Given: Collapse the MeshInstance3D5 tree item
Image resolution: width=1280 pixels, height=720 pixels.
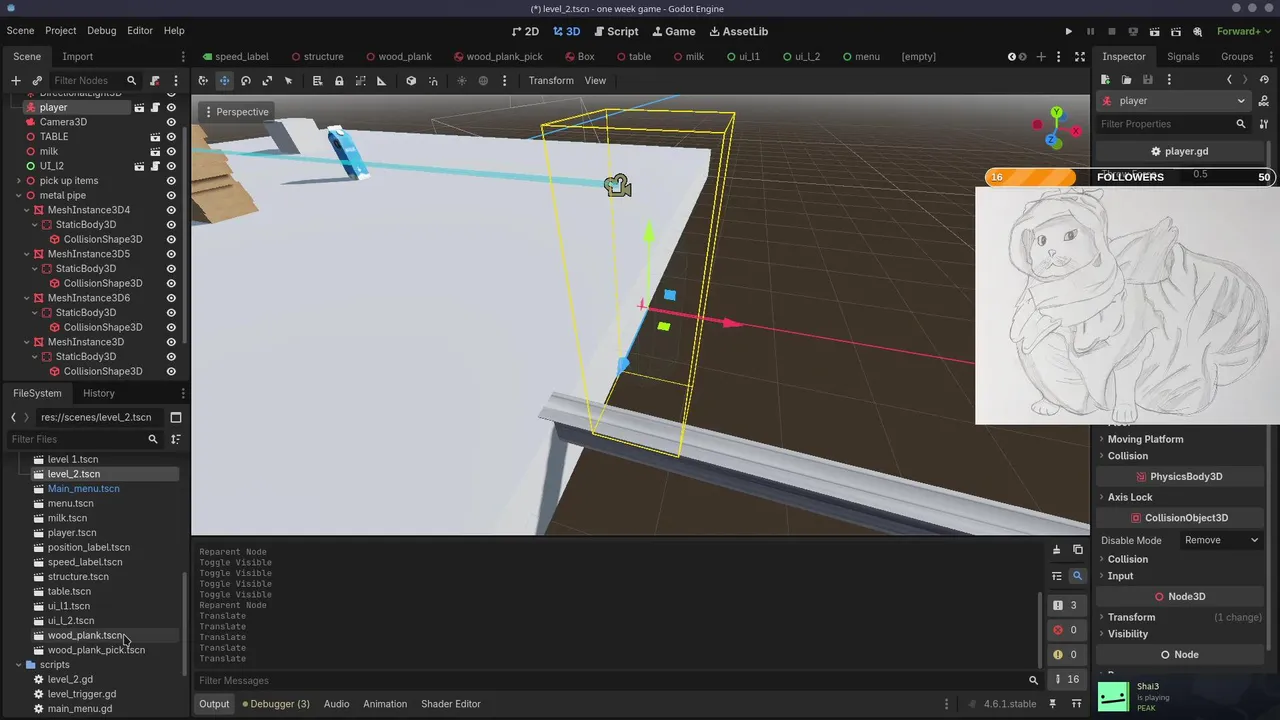Looking at the screenshot, I should 26,254.
